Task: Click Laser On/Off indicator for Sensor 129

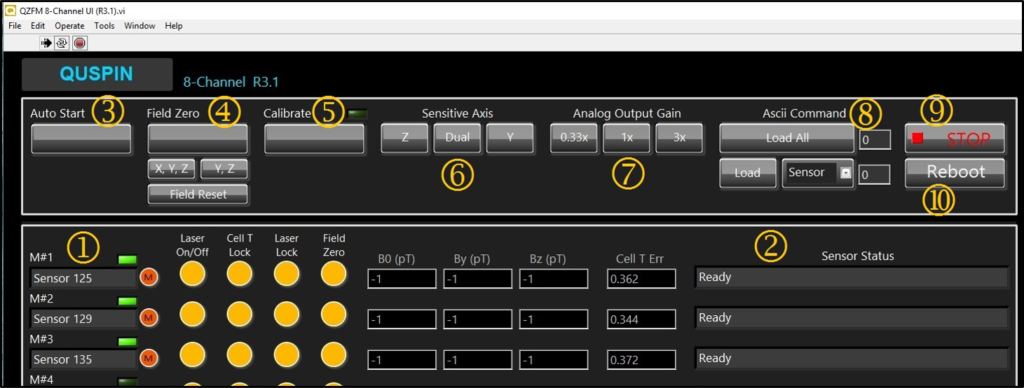Action: tap(193, 314)
